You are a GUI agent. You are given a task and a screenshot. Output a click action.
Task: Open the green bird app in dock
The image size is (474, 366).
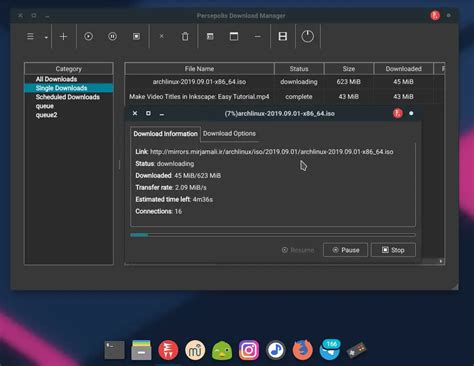coord(222,351)
